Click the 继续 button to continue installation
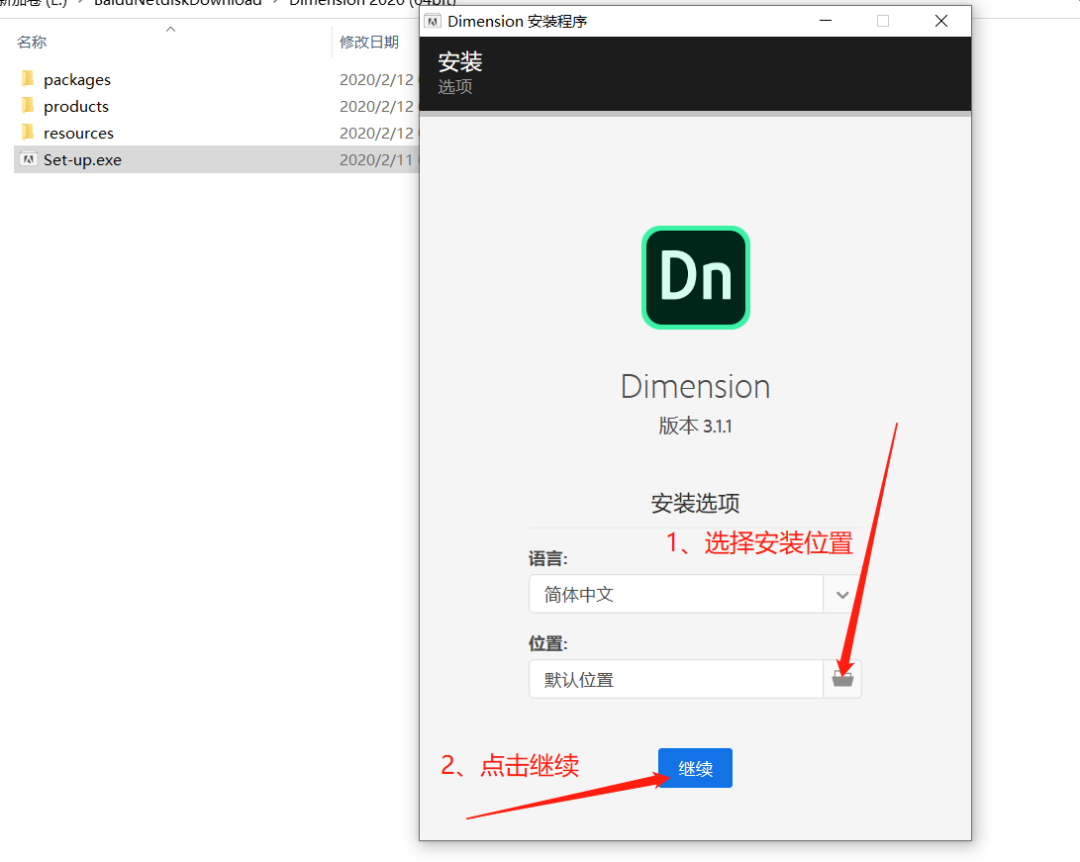The height and width of the screenshot is (862, 1080). pos(695,768)
